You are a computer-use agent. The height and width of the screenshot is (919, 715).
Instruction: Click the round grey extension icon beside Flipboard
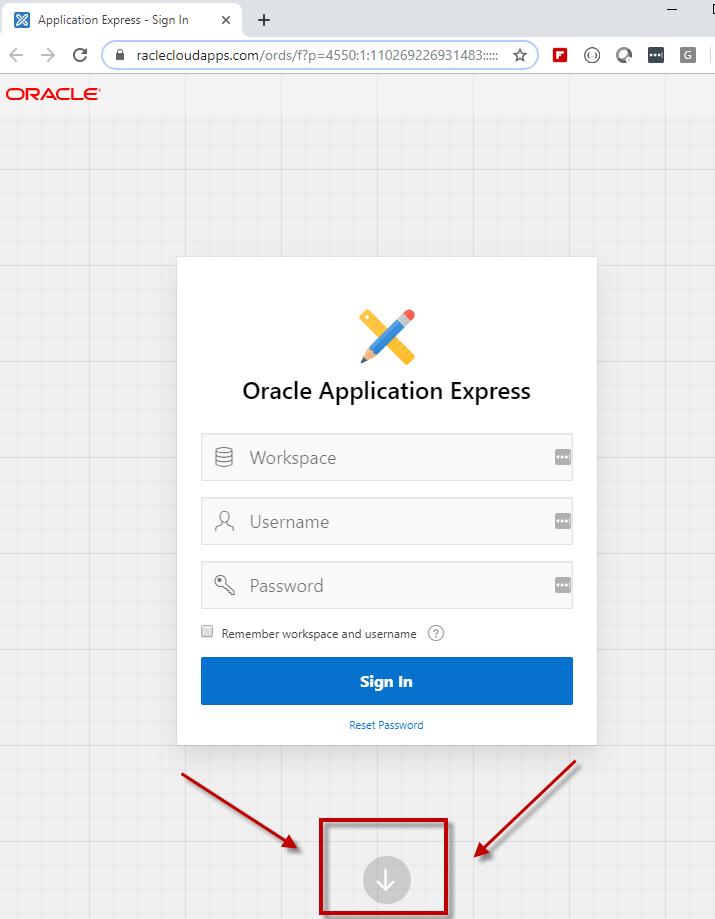click(x=624, y=55)
